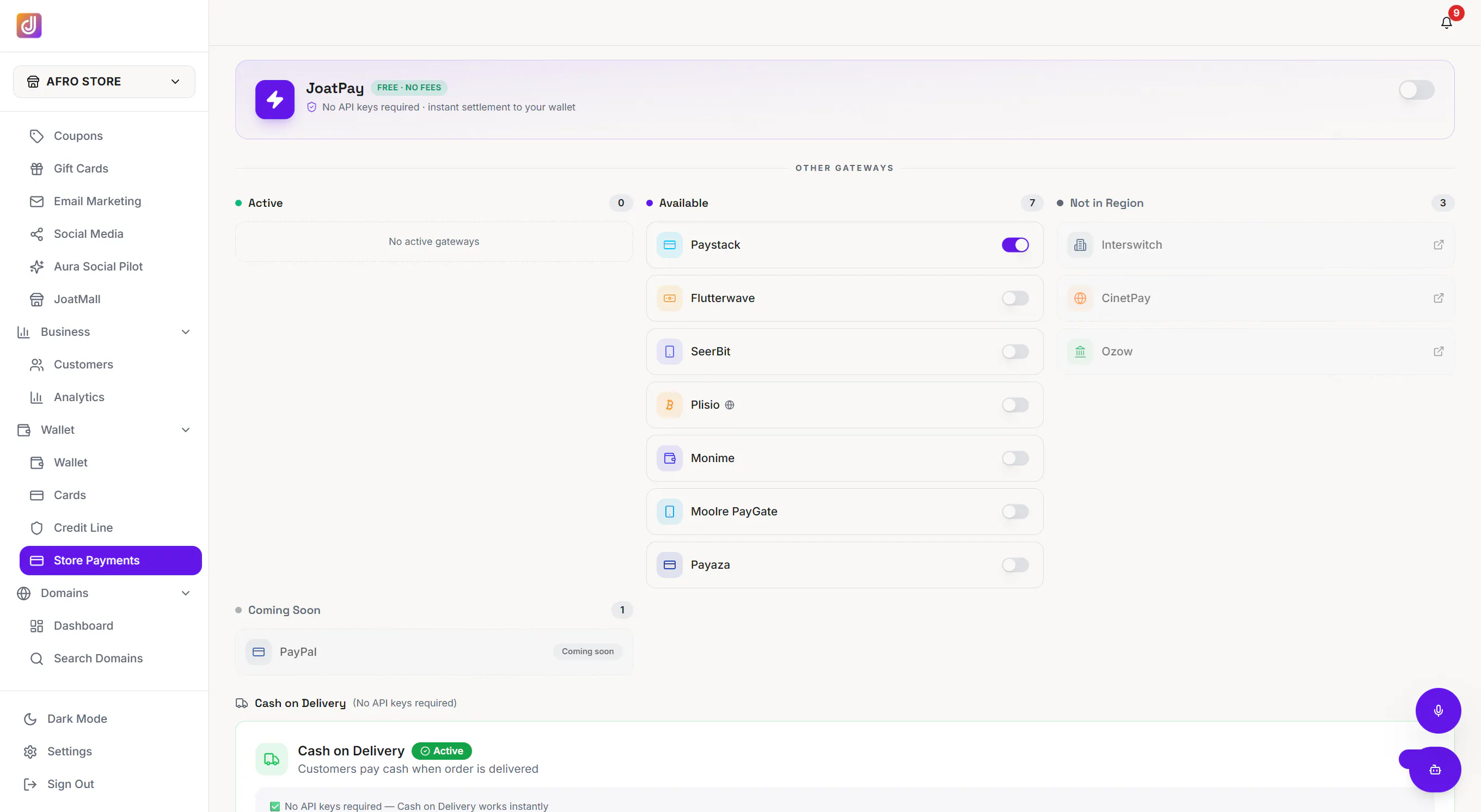Click the Wallet sub-item under Wallet
The height and width of the screenshot is (812, 1481).
[111, 463]
